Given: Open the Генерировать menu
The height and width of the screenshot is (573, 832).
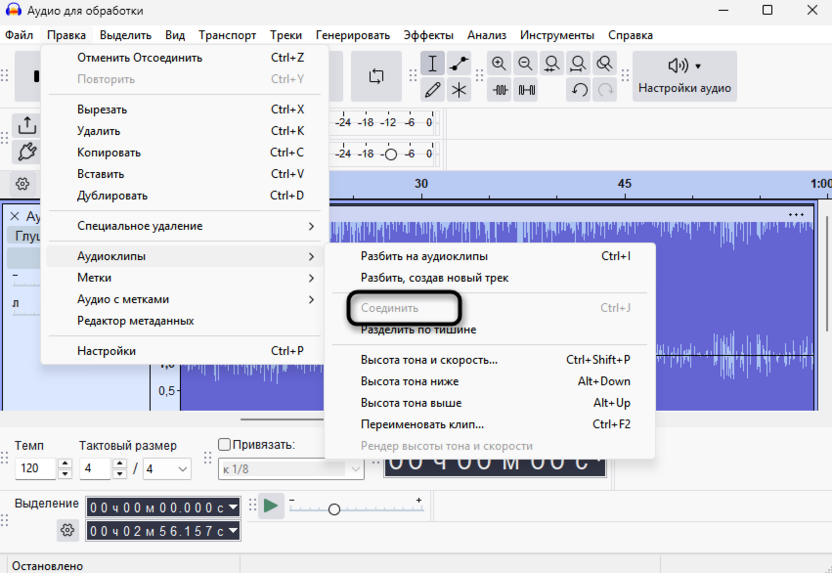Looking at the screenshot, I should tap(352, 35).
